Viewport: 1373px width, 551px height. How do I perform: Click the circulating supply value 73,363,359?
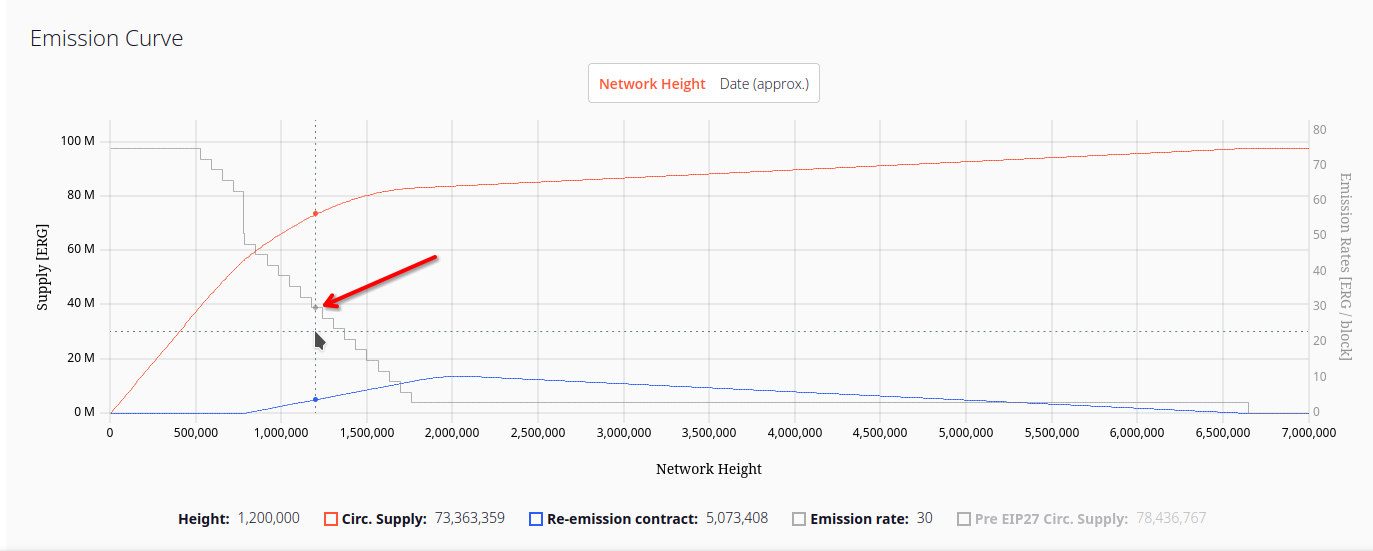click(x=469, y=519)
